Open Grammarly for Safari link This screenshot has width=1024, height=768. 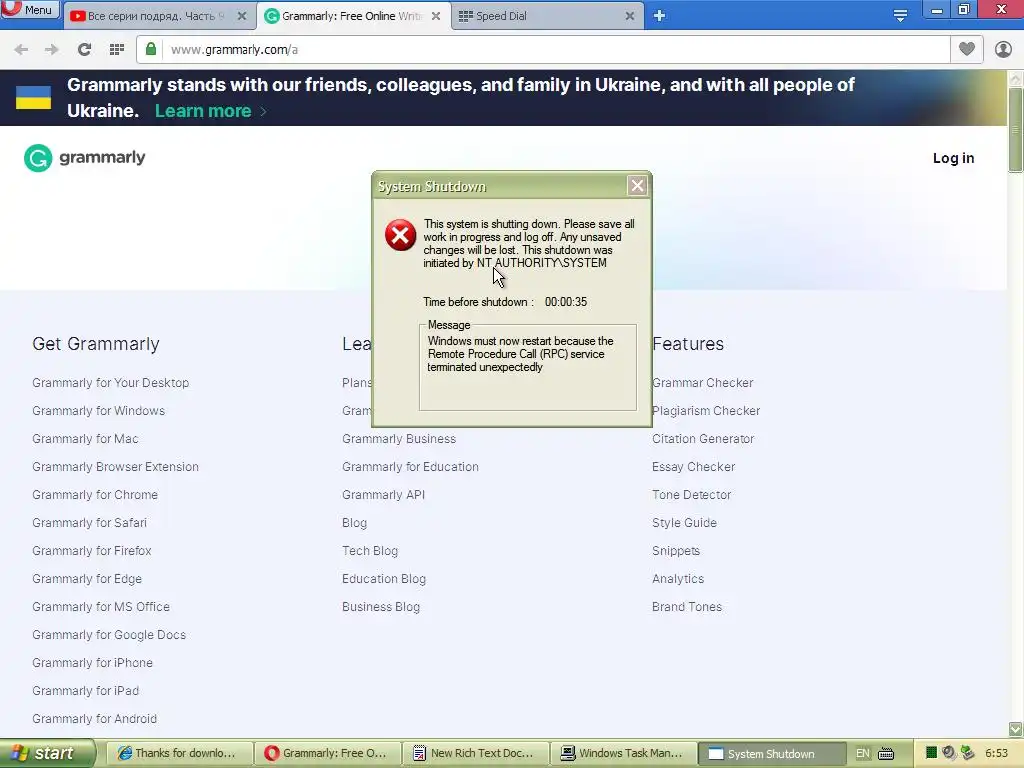tap(89, 523)
